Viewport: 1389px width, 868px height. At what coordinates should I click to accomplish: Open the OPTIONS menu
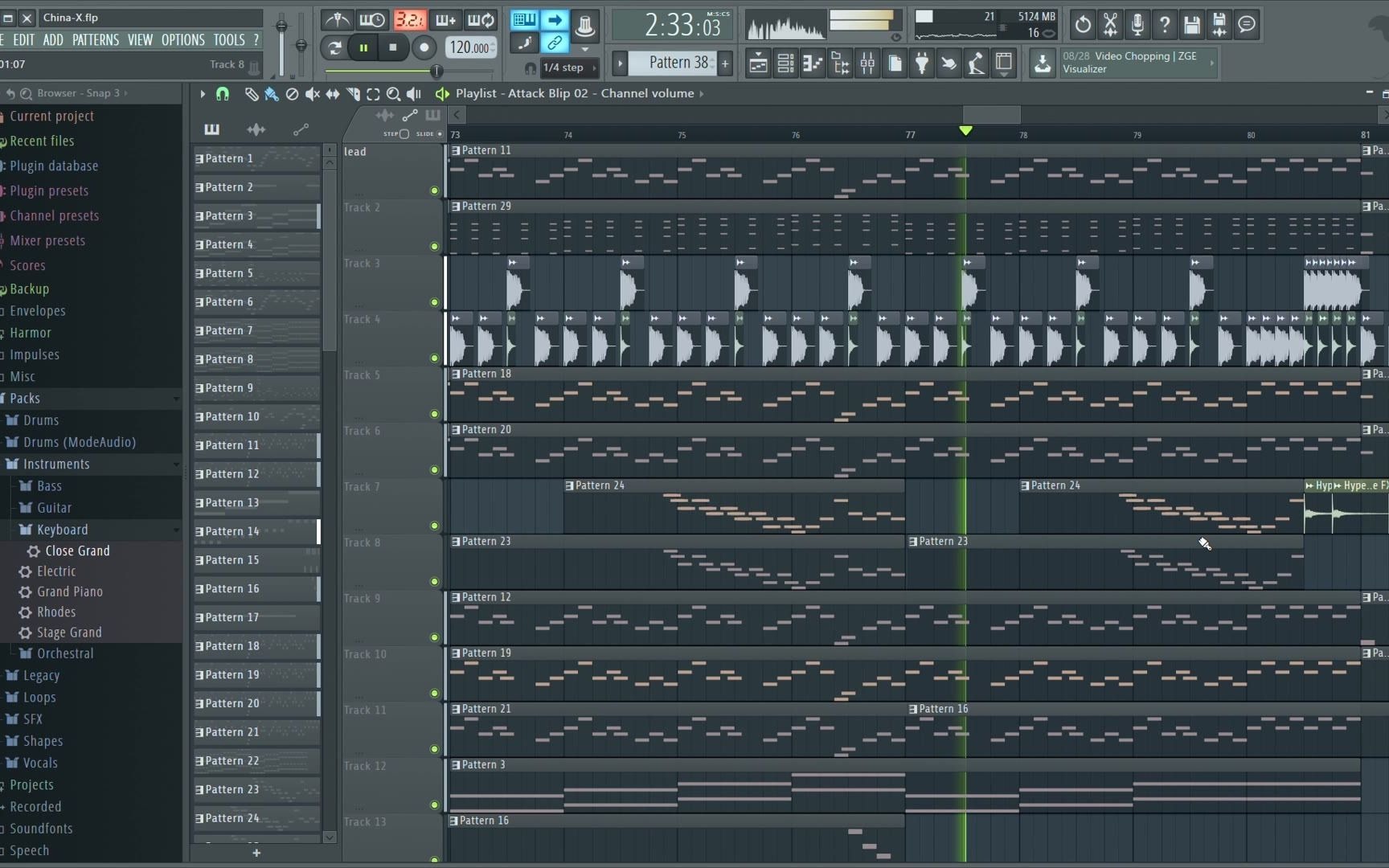click(183, 40)
